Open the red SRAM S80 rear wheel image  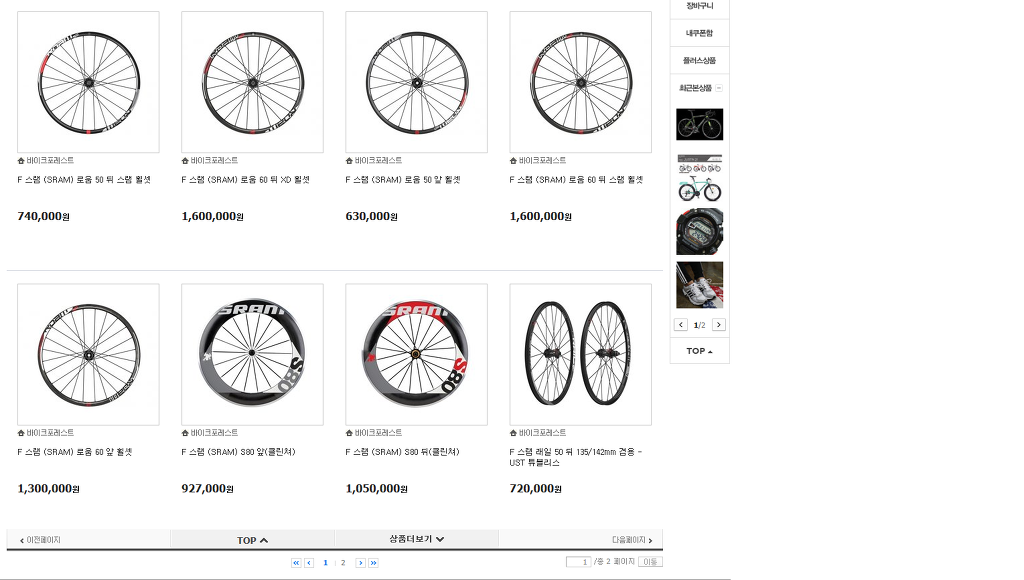(x=417, y=355)
